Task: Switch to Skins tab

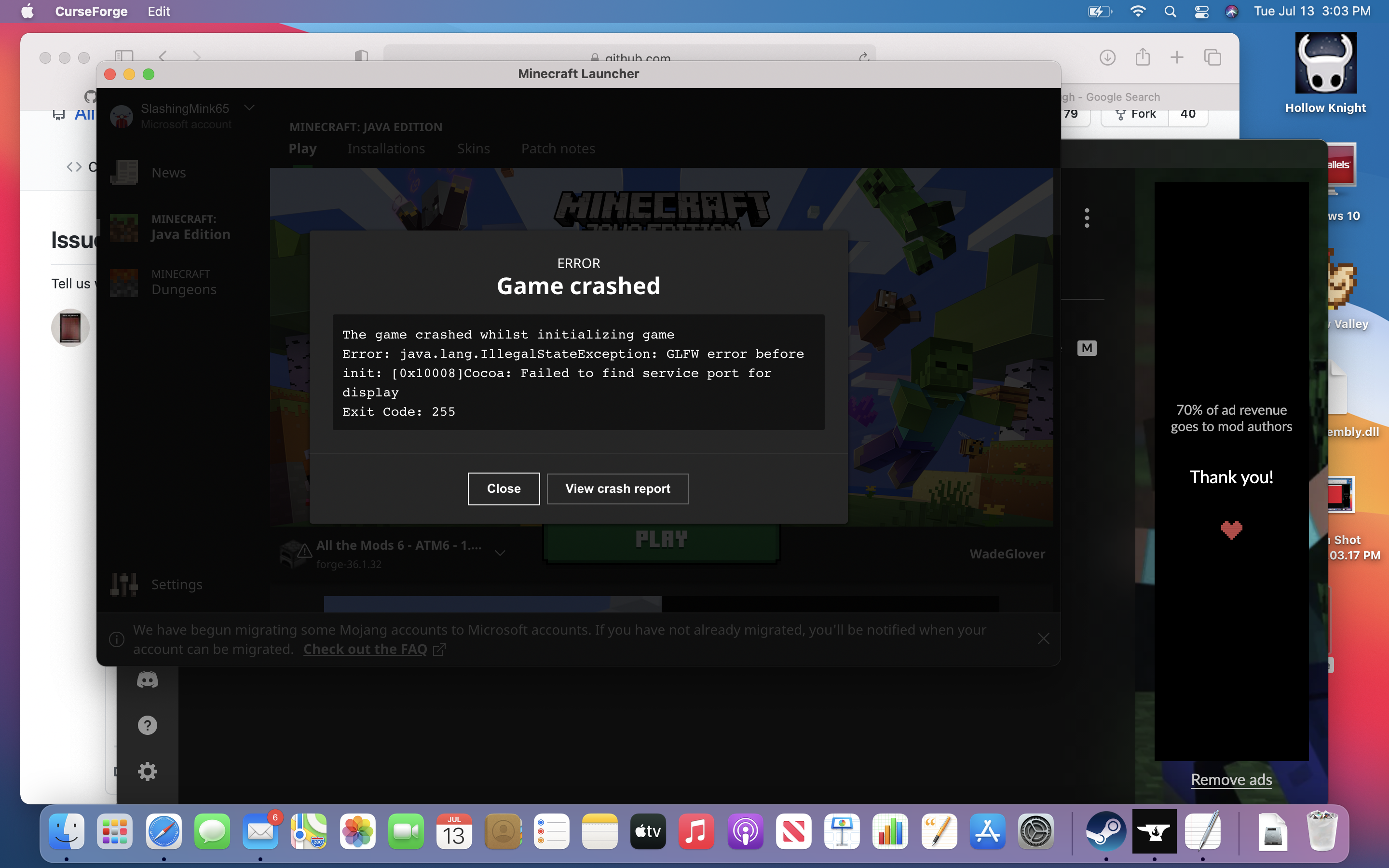Action: tap(473, 149)
